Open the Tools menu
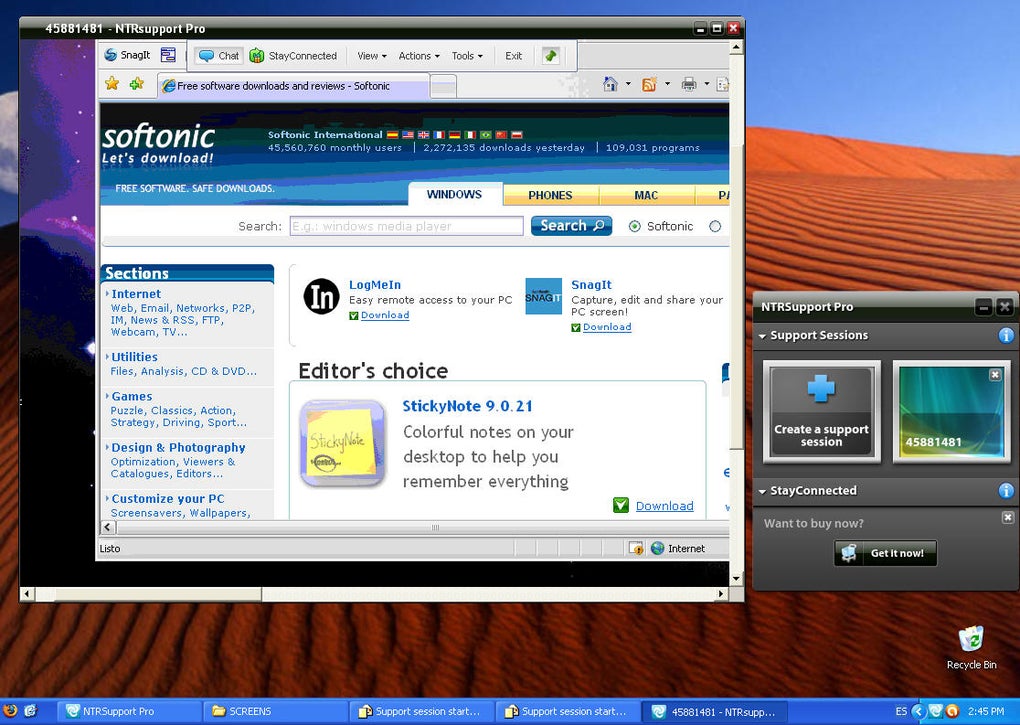Screen dimensions: 1020x725 coord(467,56)
